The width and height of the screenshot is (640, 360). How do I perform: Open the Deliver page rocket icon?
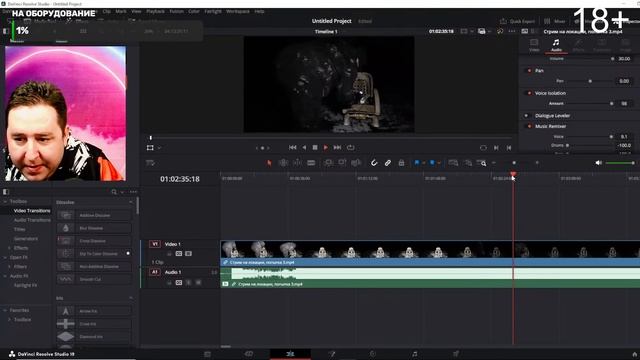pyautogui.click(x=456, y=354)
